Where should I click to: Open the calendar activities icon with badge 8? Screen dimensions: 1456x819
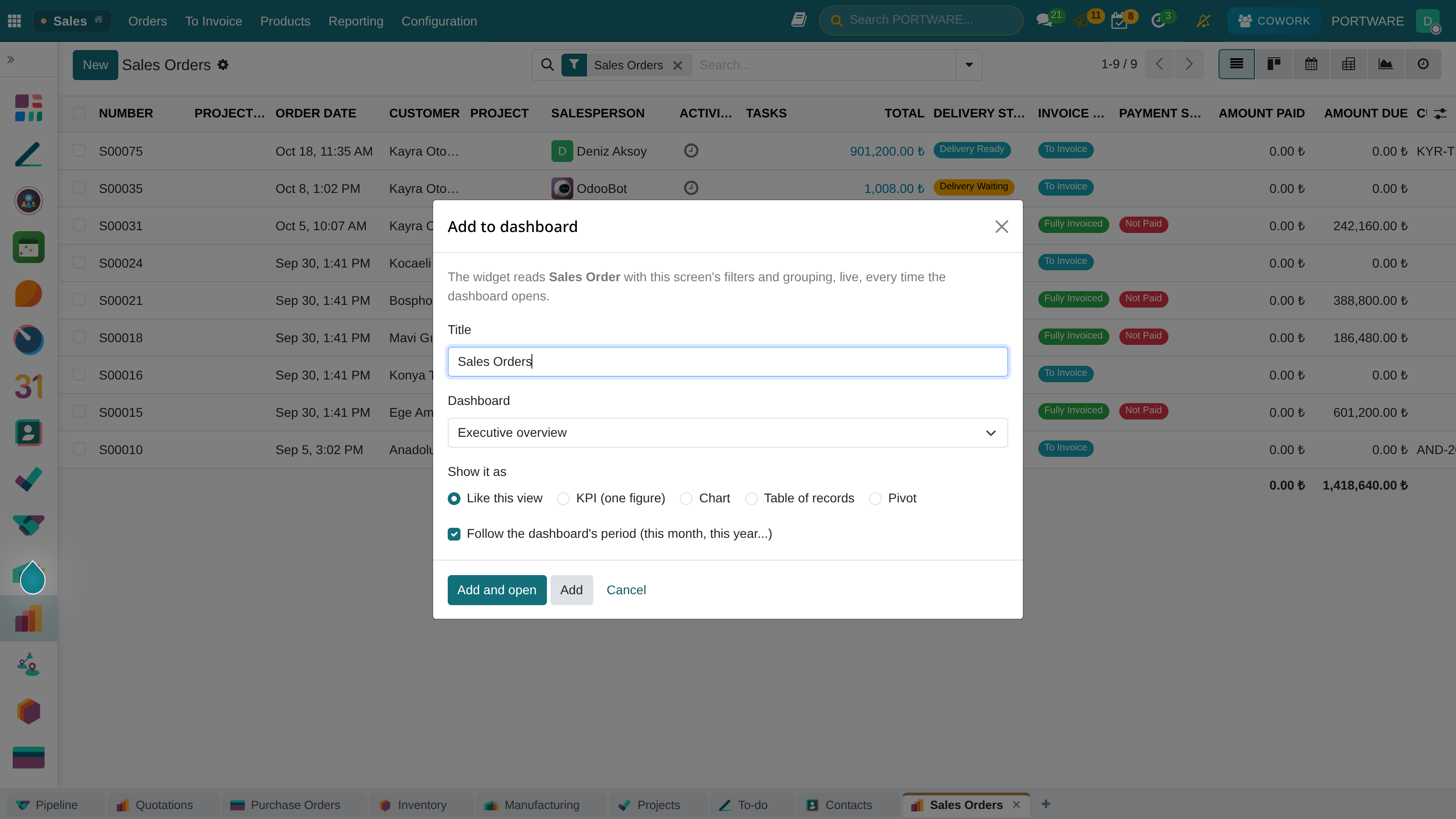click(x=1119, y=20)
